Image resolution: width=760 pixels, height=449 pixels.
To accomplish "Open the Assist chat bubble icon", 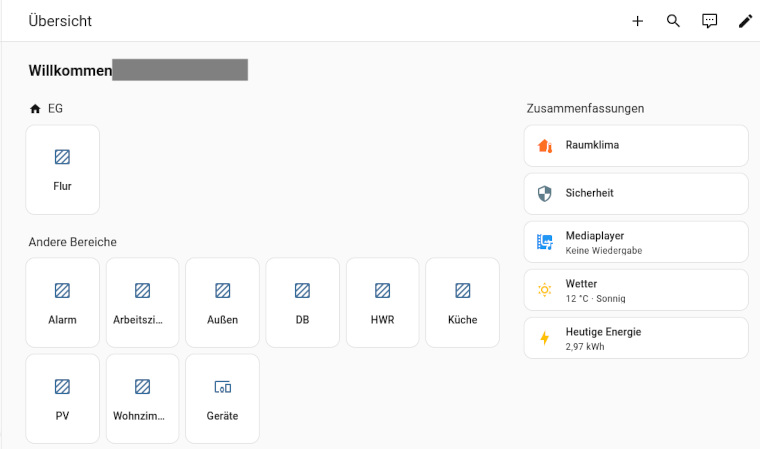I will (709, 21).
